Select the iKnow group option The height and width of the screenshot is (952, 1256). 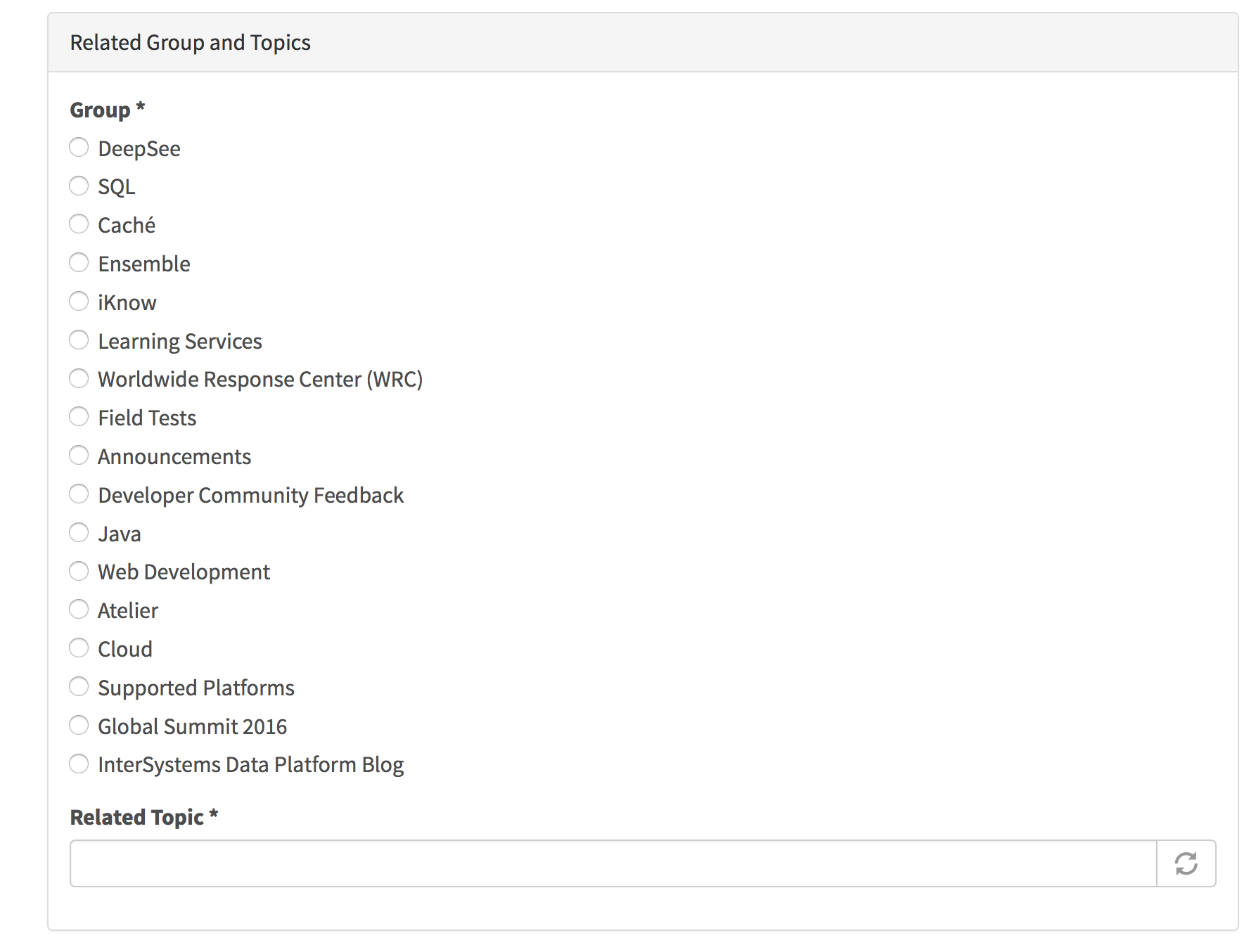79,302
